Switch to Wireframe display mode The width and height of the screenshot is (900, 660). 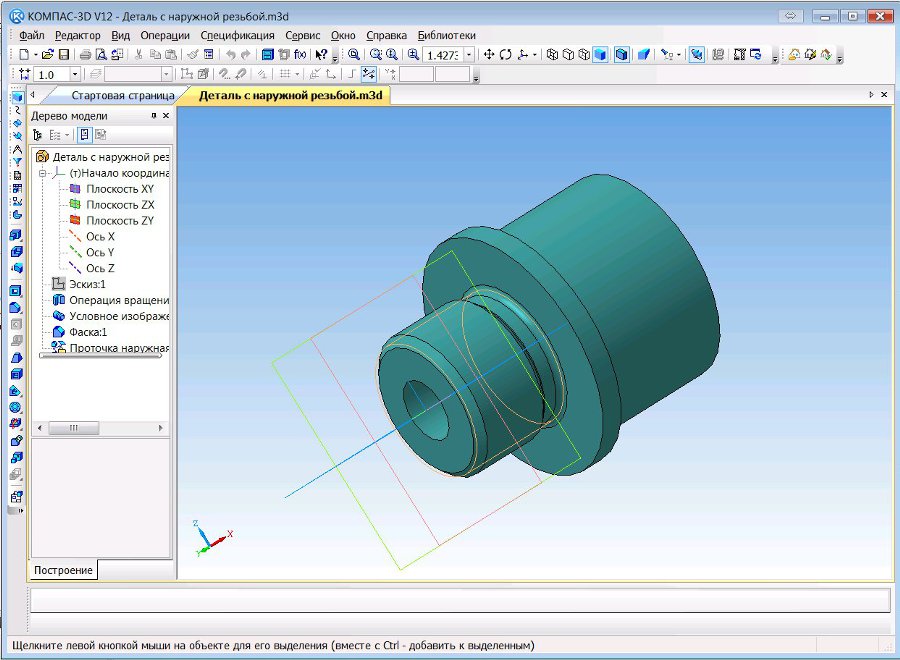click(552, 55)
